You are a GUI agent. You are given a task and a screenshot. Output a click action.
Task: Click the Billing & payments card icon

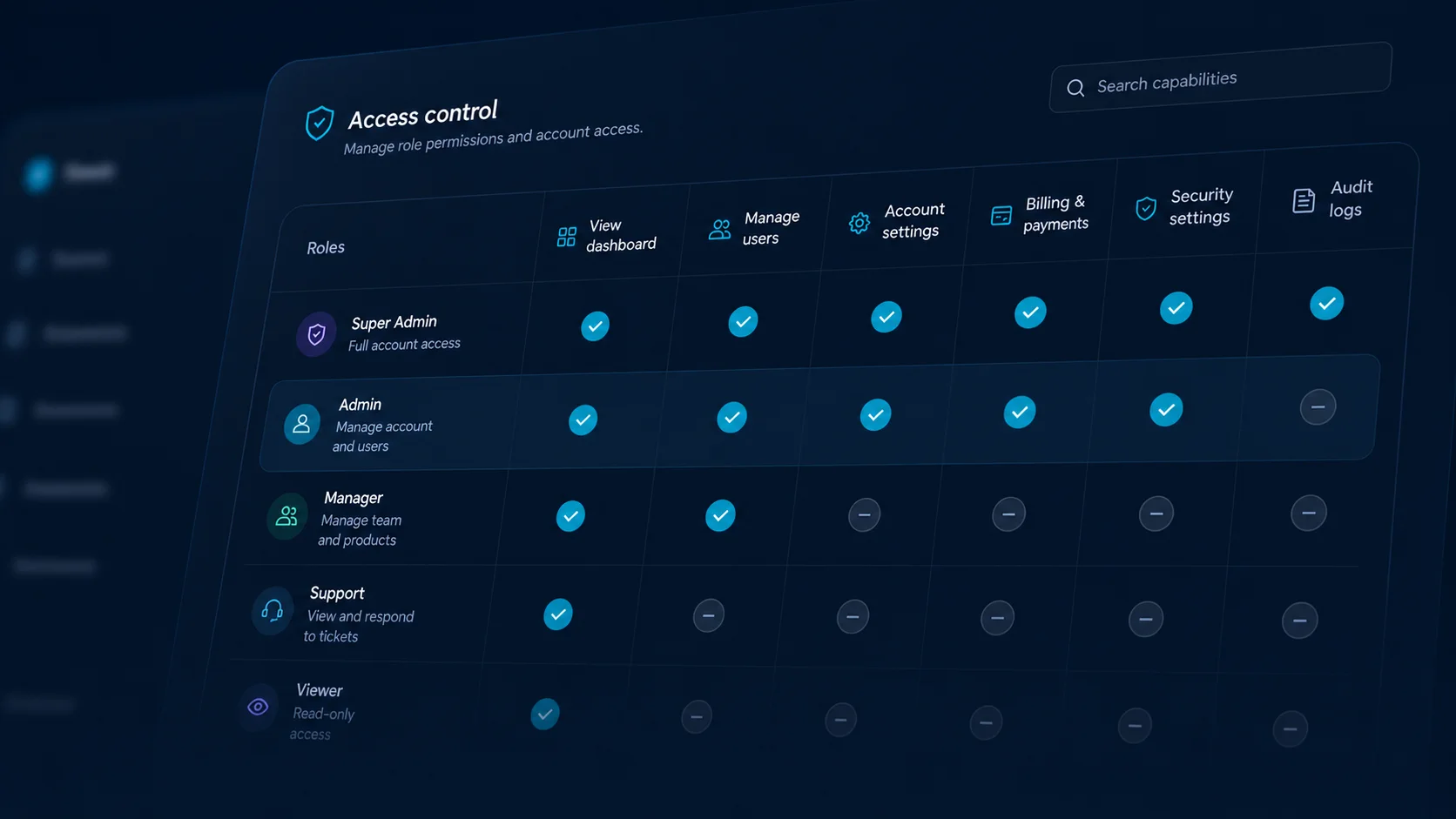(x=1001, y=215)
